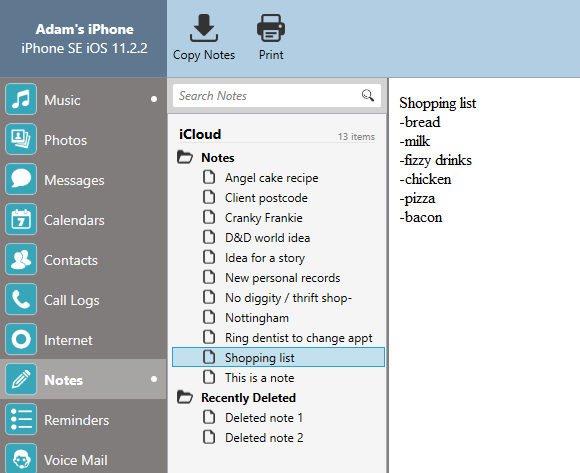This screenshot has height=473, width=580.
Task: Open the Calendars icon in sidebar
Action: pyautogui.click(x=21, y=219)
